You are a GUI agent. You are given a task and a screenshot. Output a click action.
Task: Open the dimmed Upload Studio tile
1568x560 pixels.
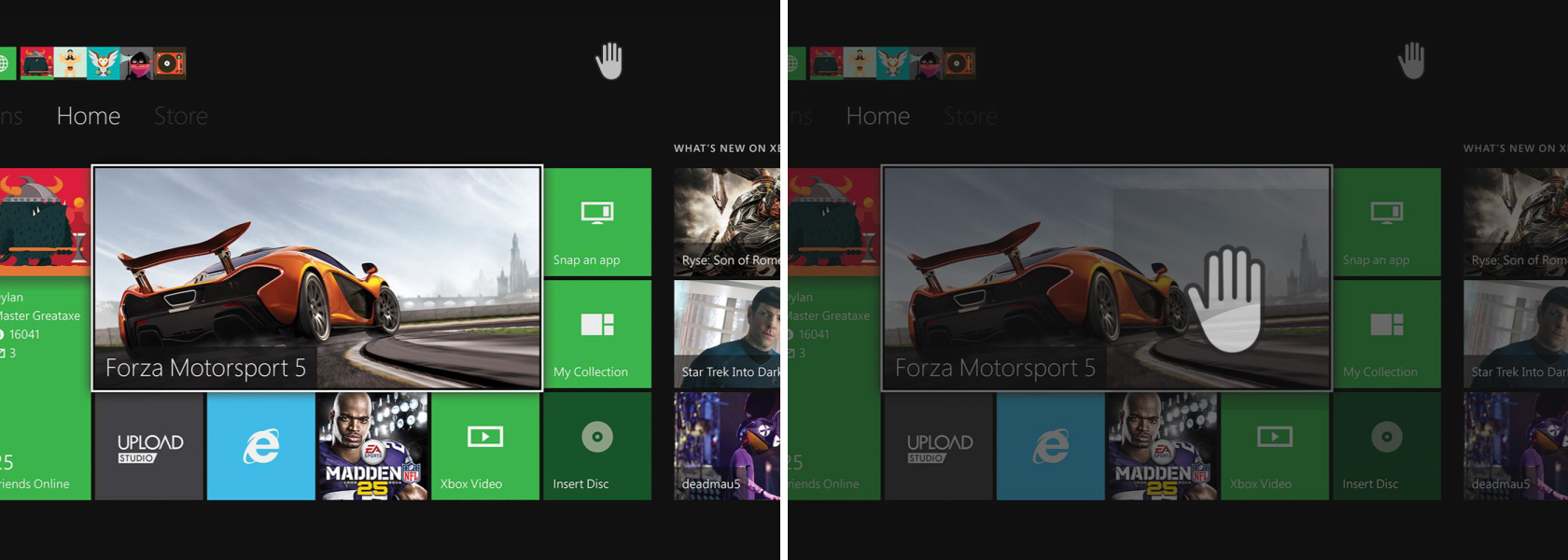pos(939,446)
